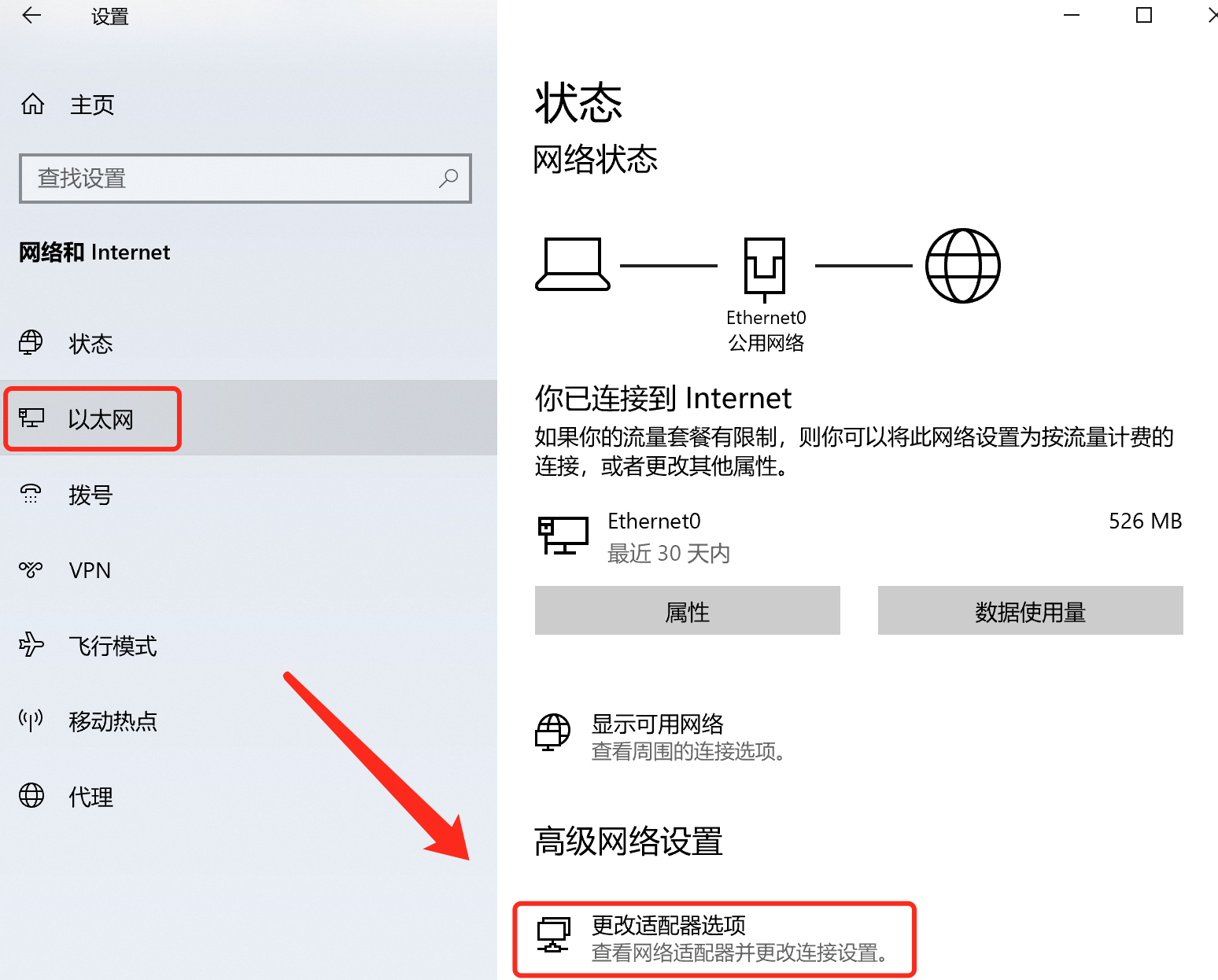The width and height of the screenshot is (1218, 980).
Task: Click the VPN icon in sidebar
Action: coord(31,569)
